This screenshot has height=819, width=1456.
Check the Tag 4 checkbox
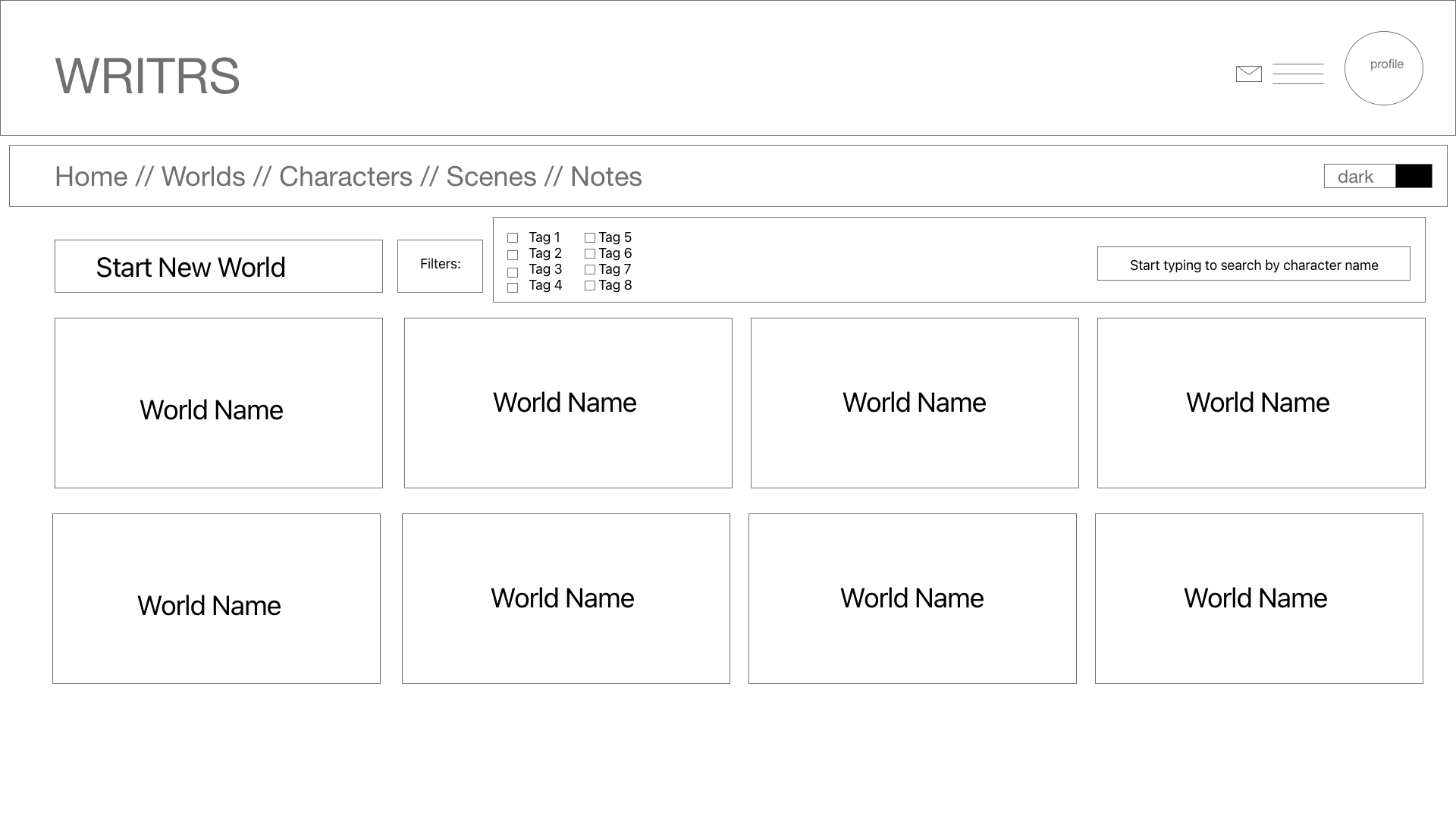point(513,287)
